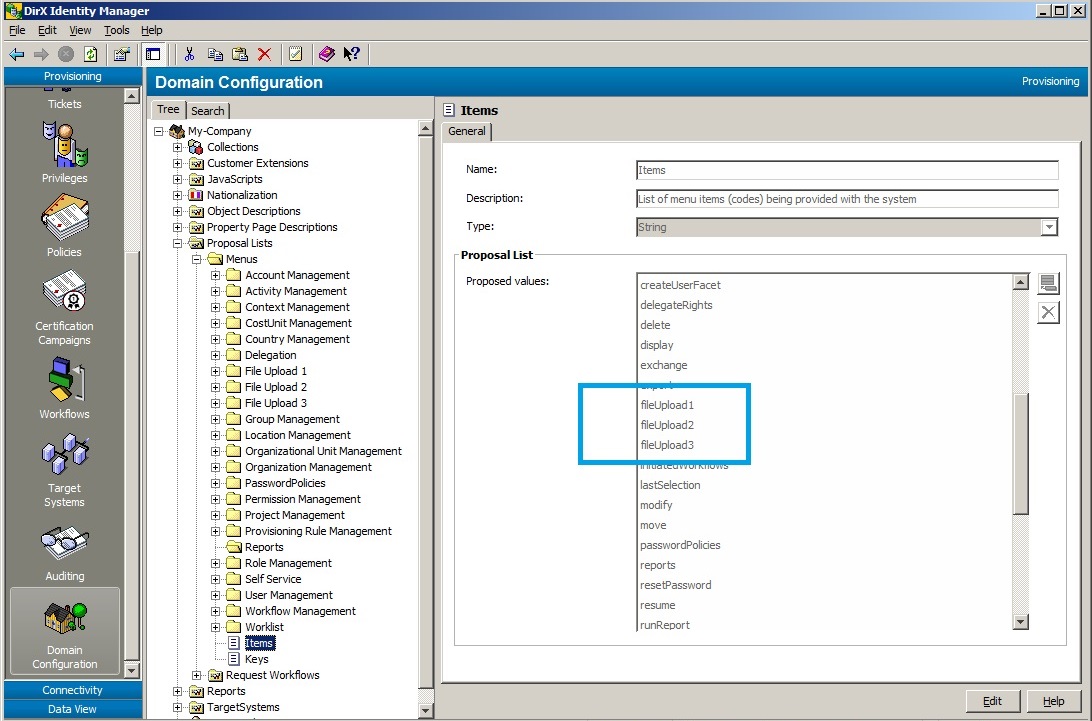Click the Cut scissors icon
Viewport: 1092px width, 721px height.
click(189, 54)
